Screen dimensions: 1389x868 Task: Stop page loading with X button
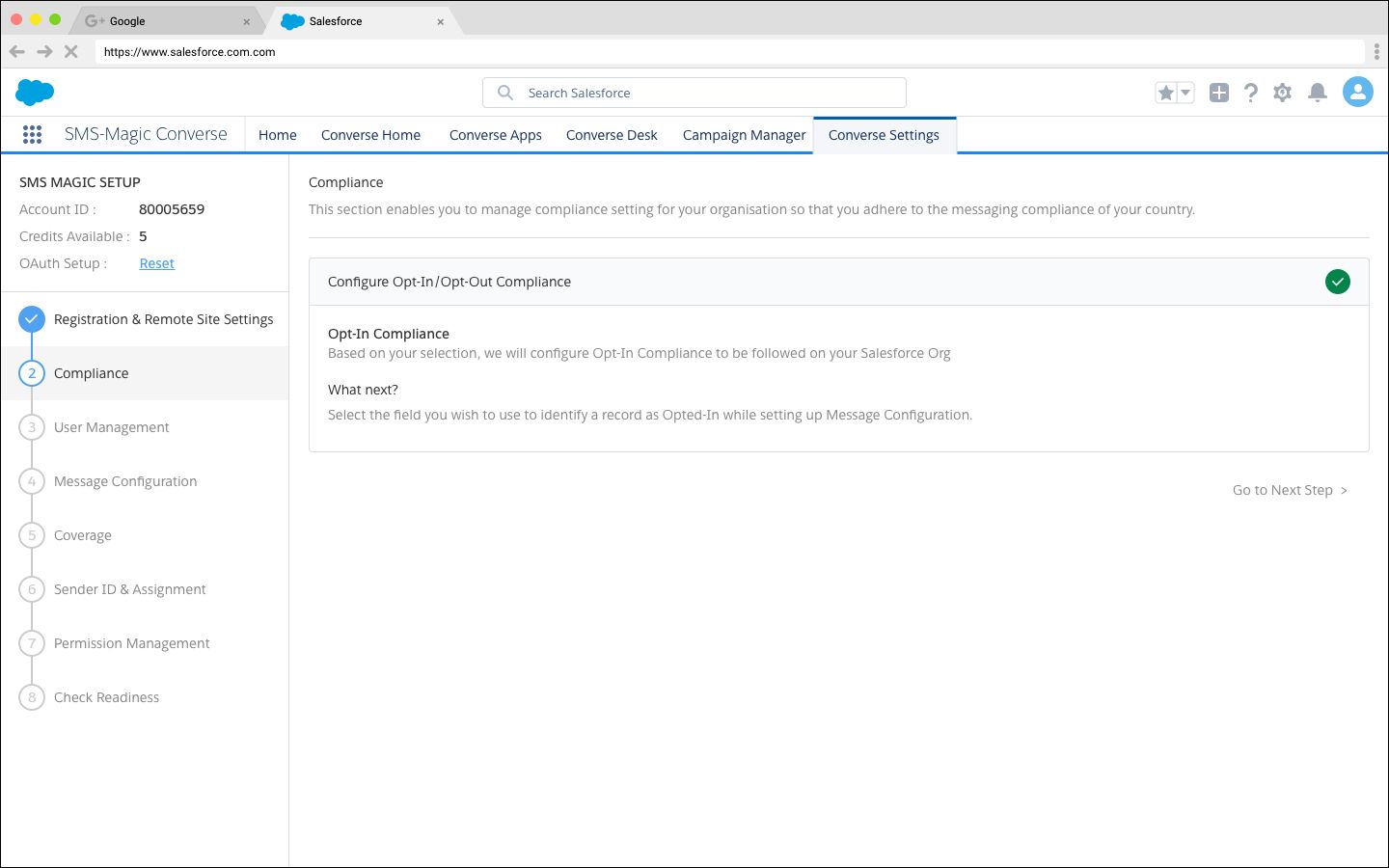tap(71, 52)
